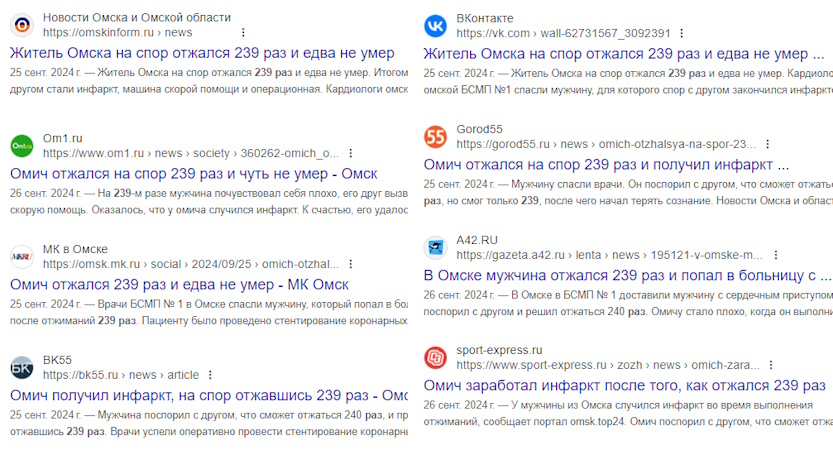Click the sport-express.ru red favicon

(x=436, y=357)
